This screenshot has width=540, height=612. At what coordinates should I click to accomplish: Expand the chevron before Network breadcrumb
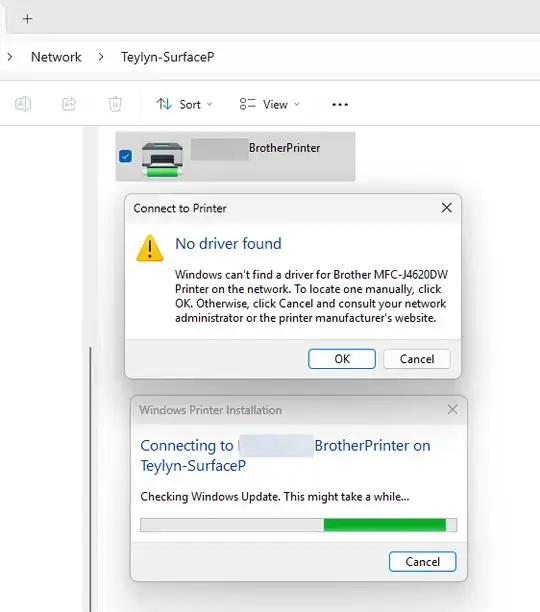(10, 57)
